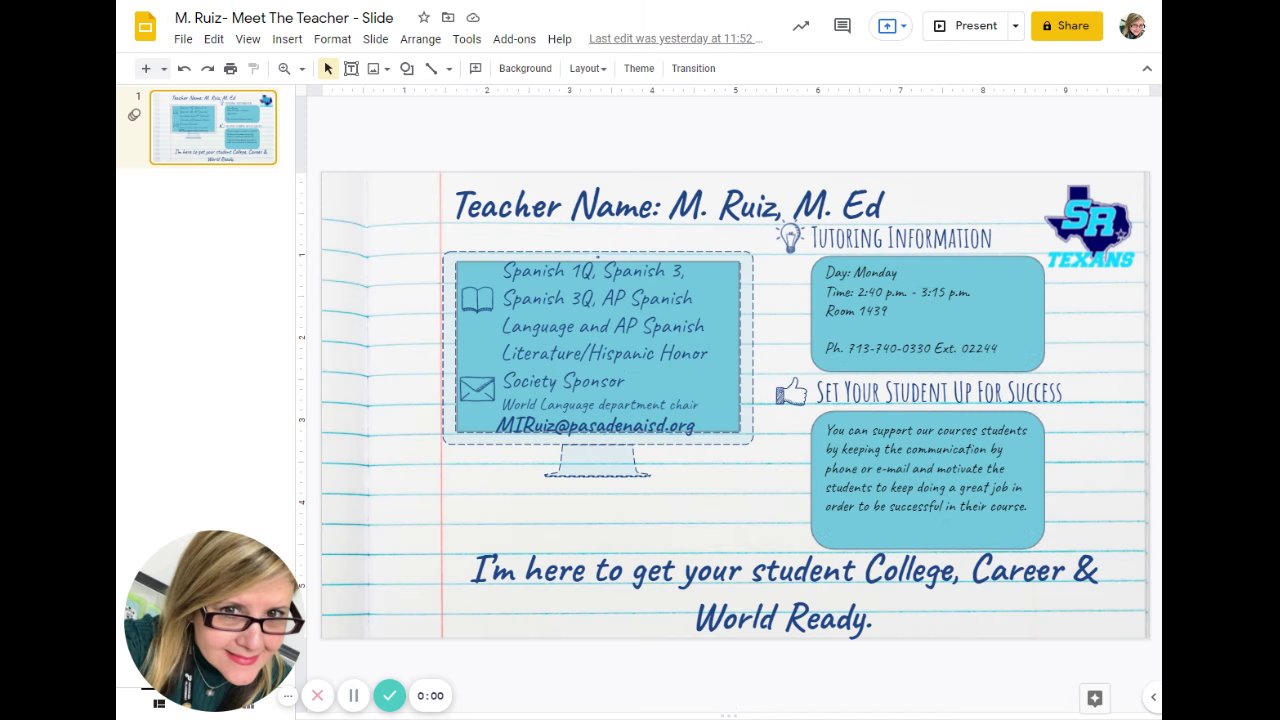The image size is (1280, 720).
Task: Expand the zoom level dropdown arrow
Action: 301,69
